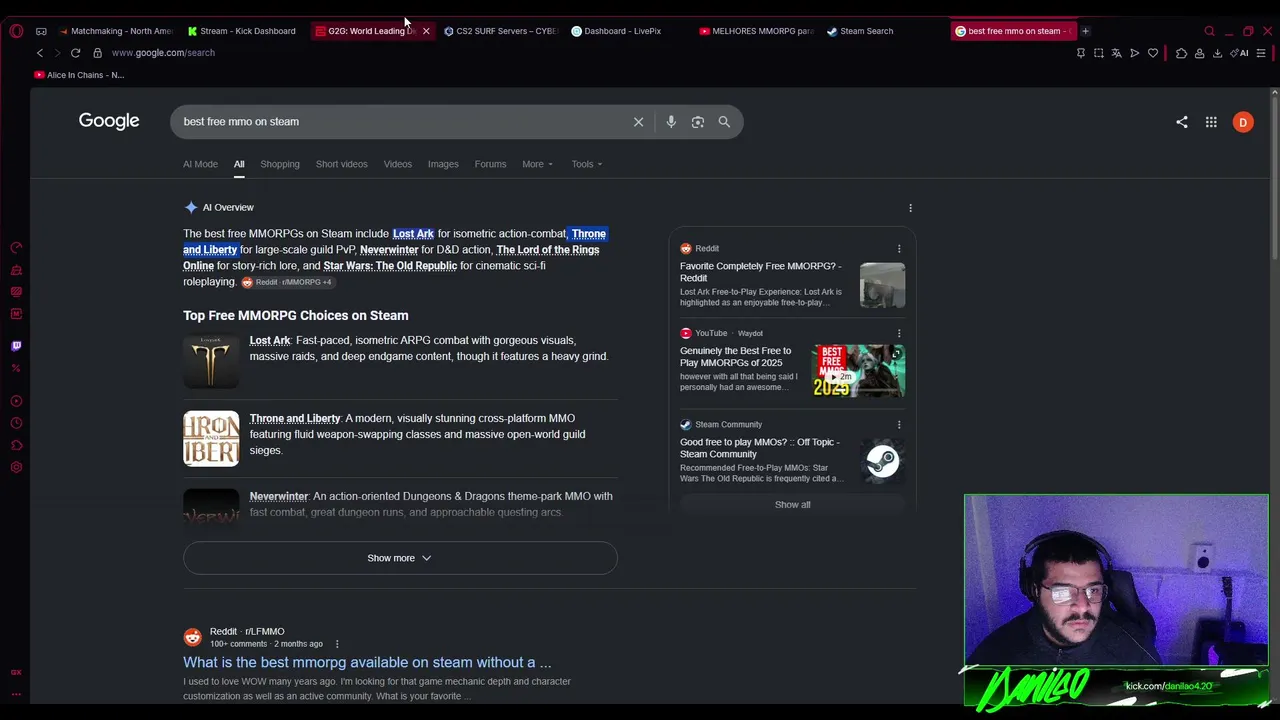The width and height of the screenshot is (1280, 720).
Task: Start voice search with the microphone icon
Action: coord(671,122)
